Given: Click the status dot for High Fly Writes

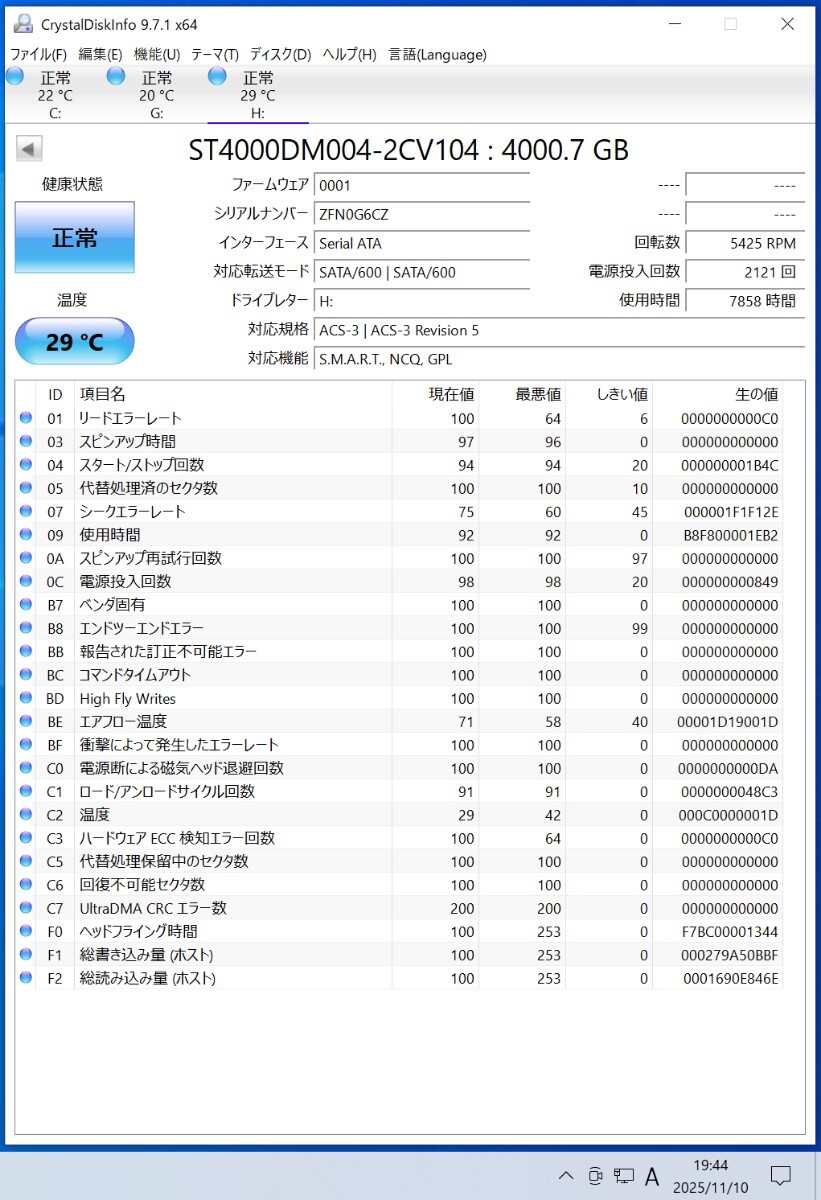Looking at the screenshot, I should tap(26, 698).
